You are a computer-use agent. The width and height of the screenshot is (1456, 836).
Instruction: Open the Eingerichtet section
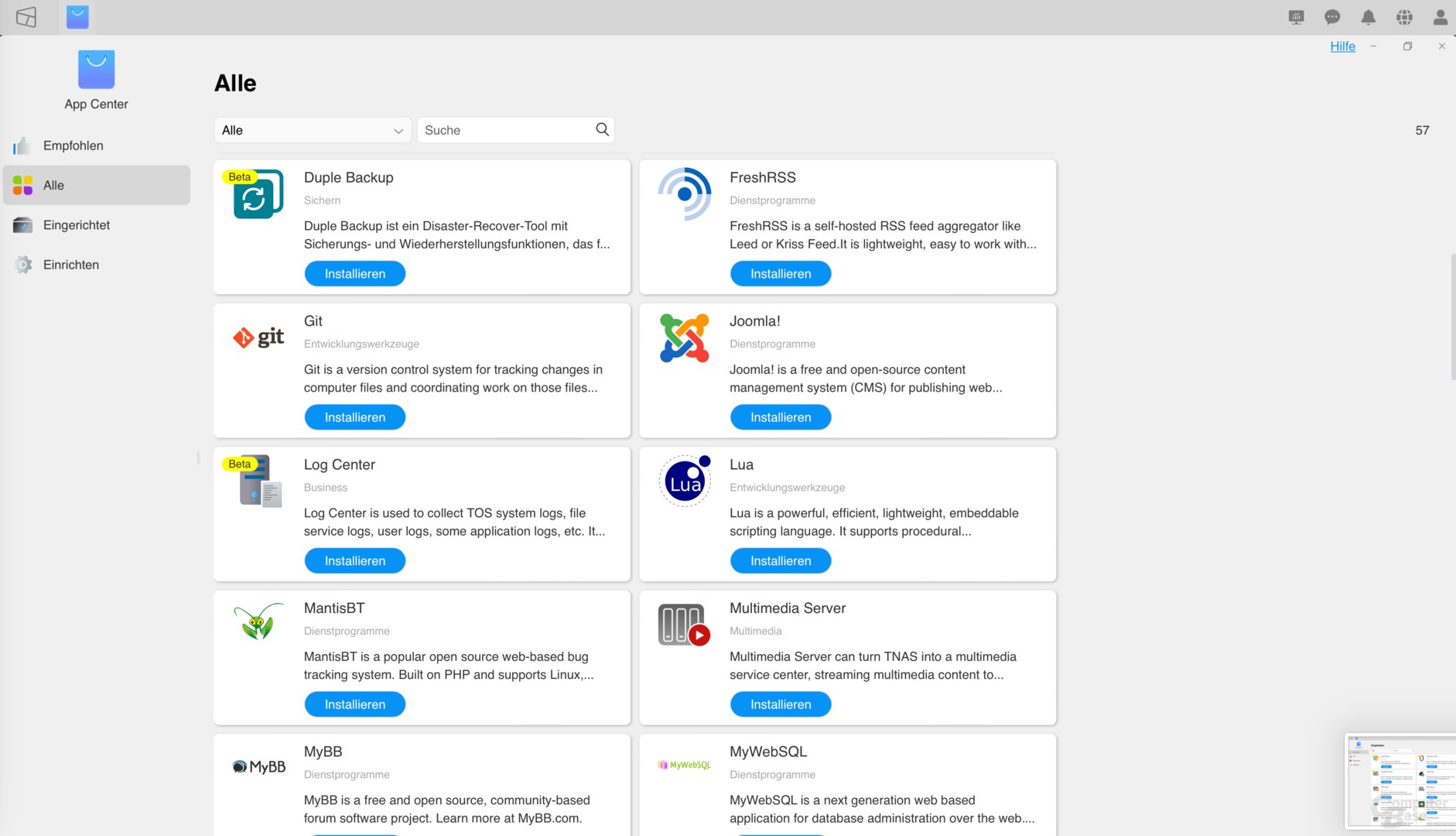pyautogui.click(x=76, y=225)
